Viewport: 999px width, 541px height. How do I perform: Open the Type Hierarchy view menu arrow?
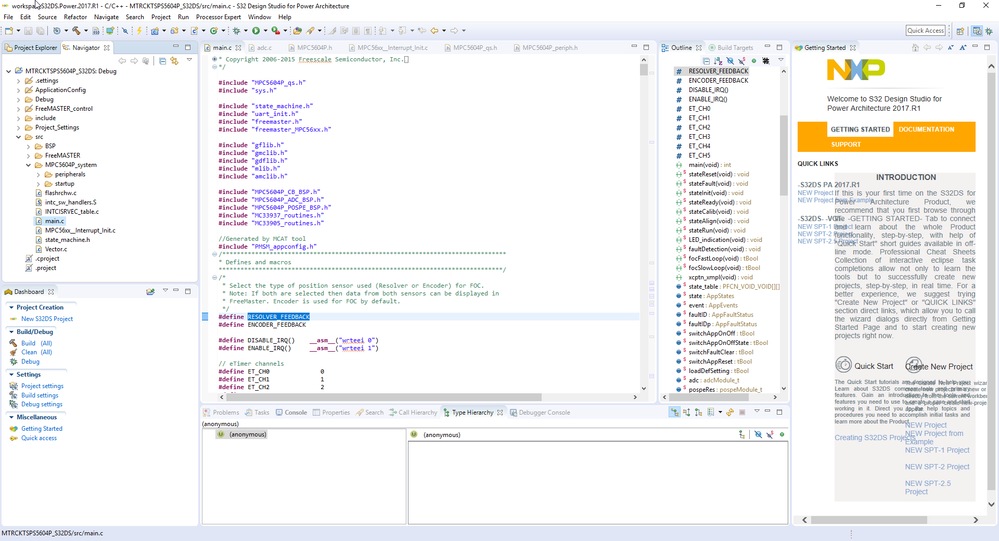point(757,411)
